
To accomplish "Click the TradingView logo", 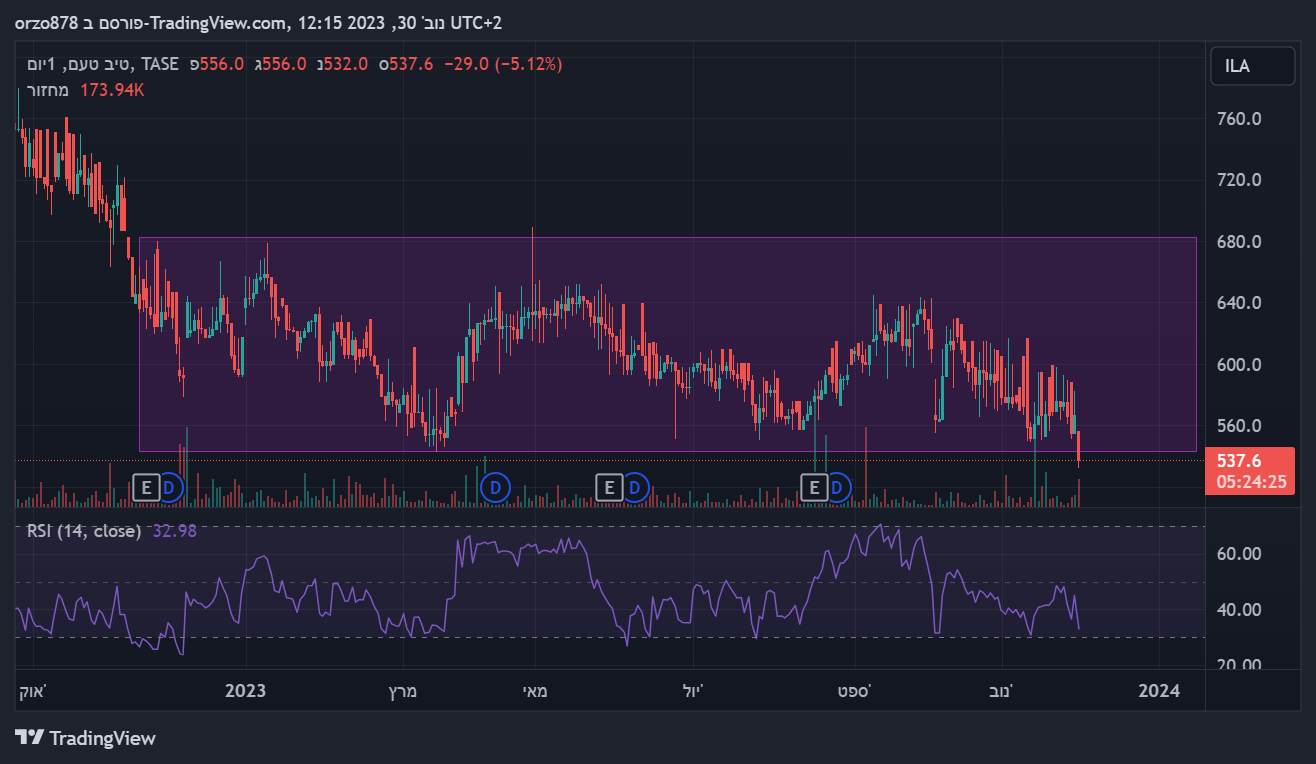I will coord(86,738).
